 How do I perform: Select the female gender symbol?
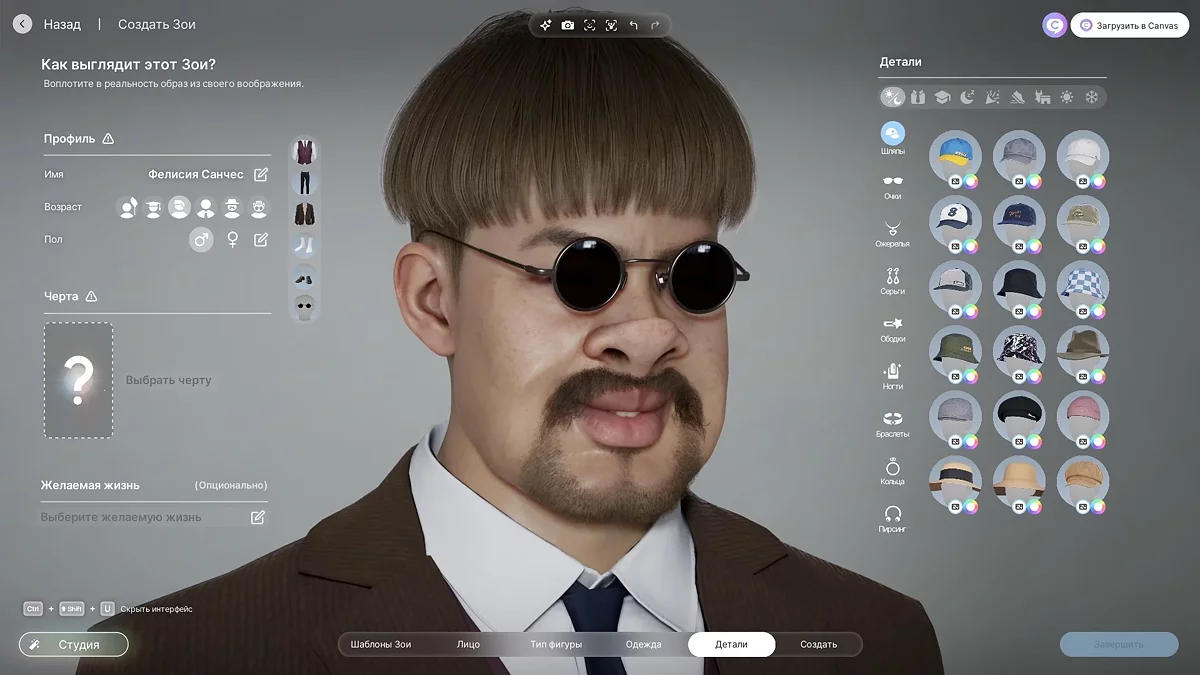(233, 240)
